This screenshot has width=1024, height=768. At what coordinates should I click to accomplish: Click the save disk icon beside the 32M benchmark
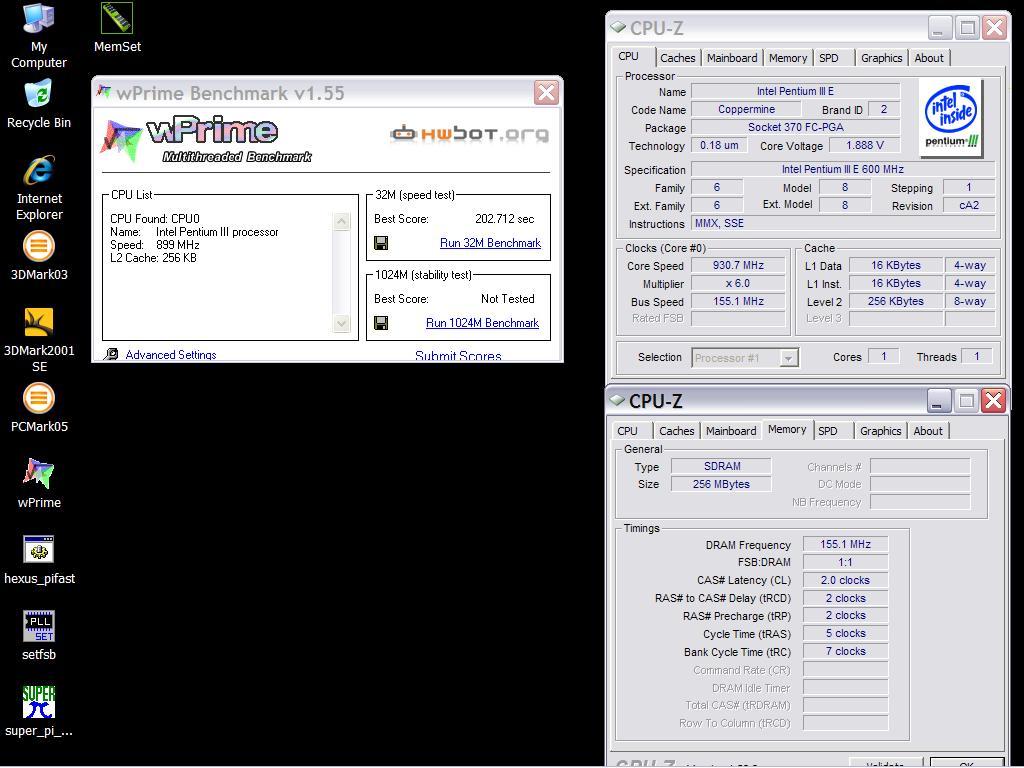[381, 243]
